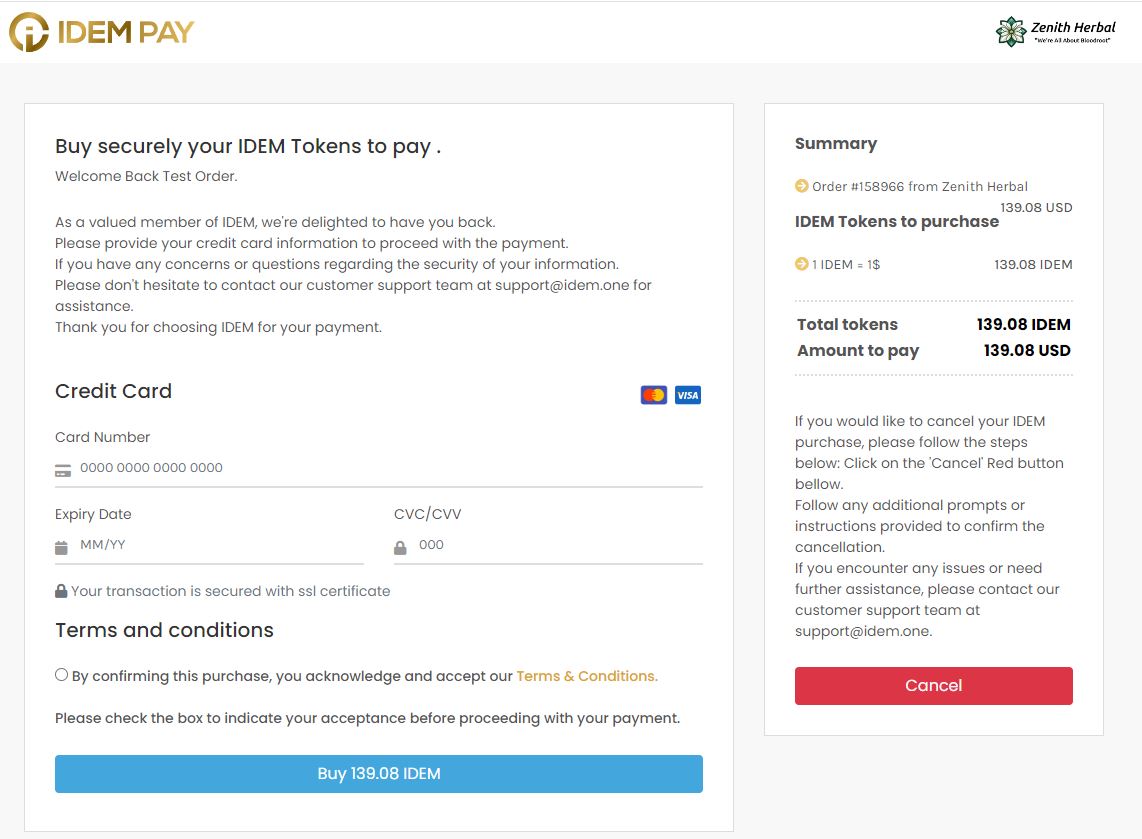Open the Terms & Conditions link

tap(587, 676)
